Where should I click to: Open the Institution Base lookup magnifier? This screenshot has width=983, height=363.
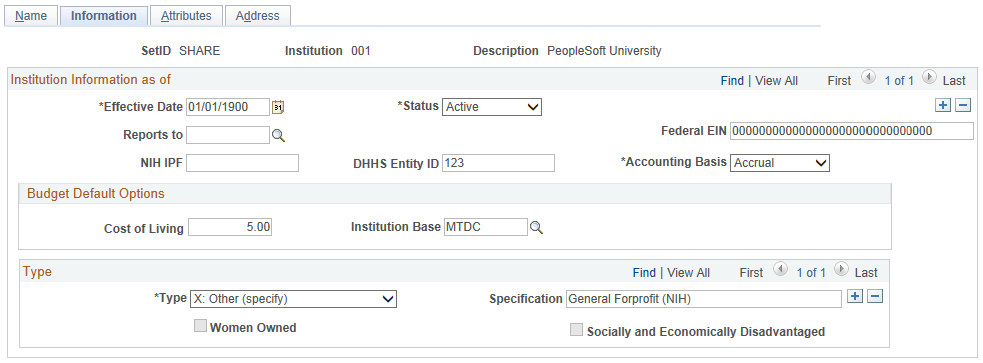[536, 228]
